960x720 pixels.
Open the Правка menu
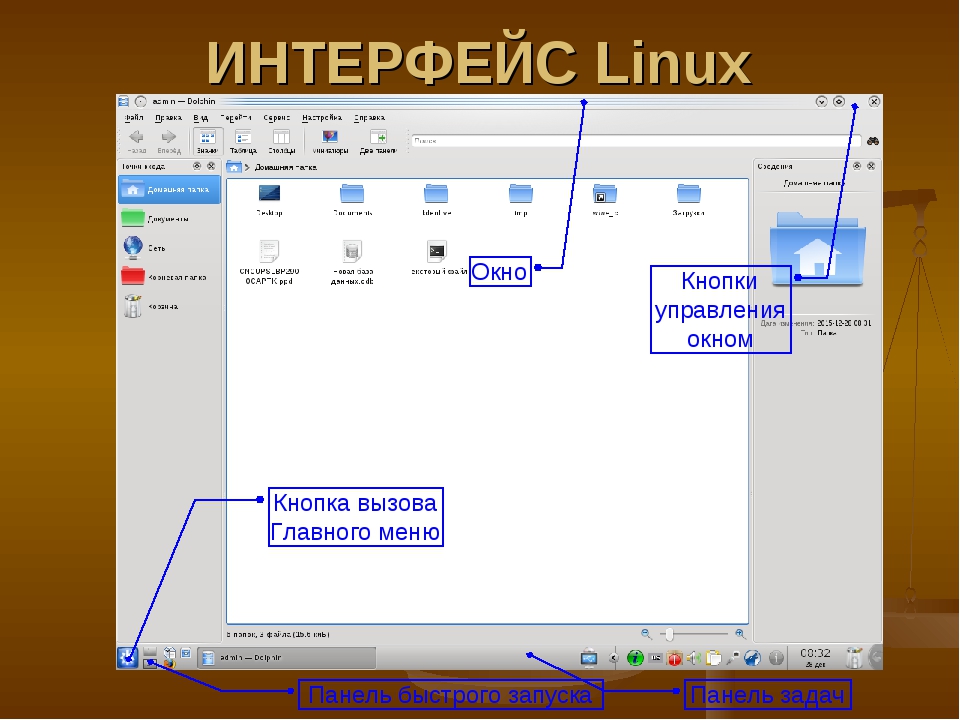(x=168, y=118)
